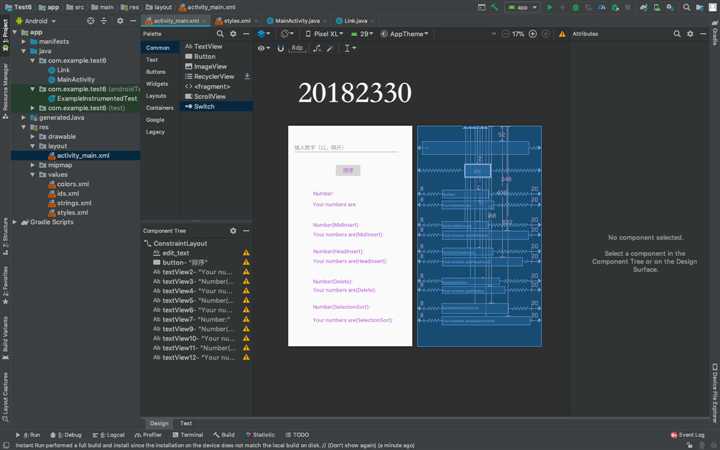Image resolution: width=720 pixels, height=450 pixels.
Task: Open Search Everywhere magnifier in main toolbar
Action: click(686, 7)
